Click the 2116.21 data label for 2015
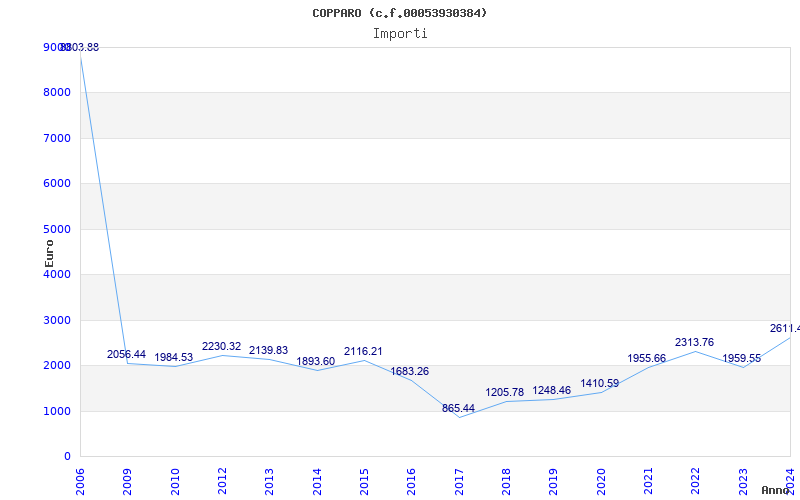 (x=363, y=352)
